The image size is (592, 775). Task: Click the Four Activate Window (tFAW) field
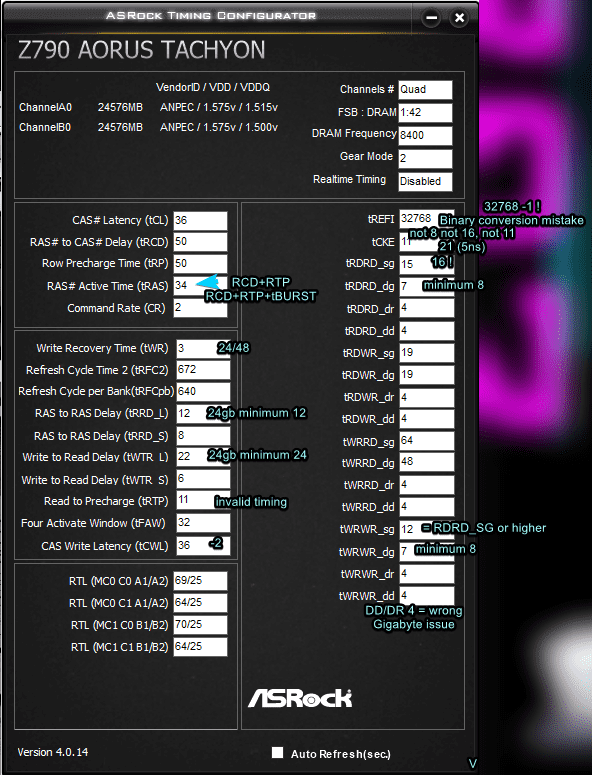pyautogui.click(x=203, y=523)
